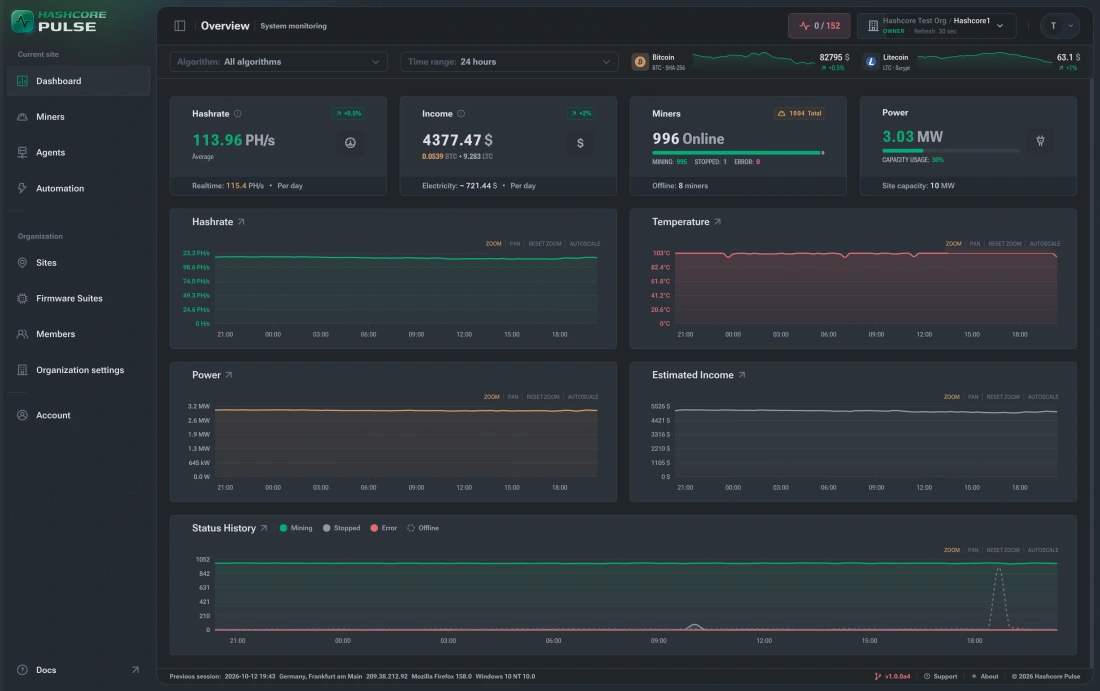Click the Bitcoin coin icon in the ticker
1100x691 pixels.
pyautogui.click(x=640, y=62)
